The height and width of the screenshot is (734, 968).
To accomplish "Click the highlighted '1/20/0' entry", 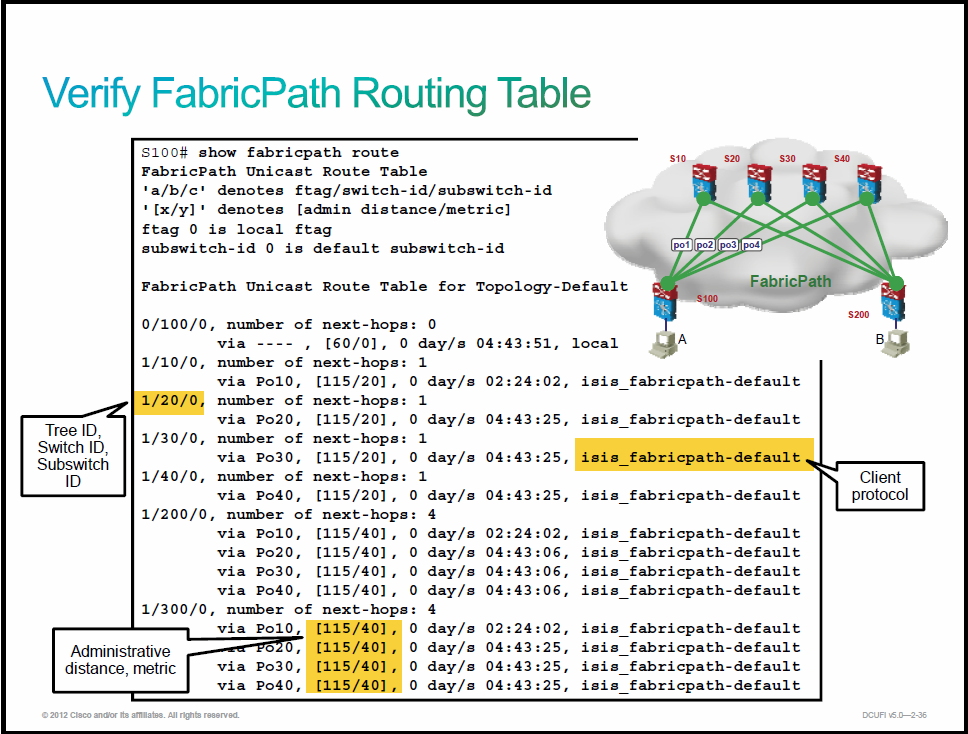I will pos(169,401).
